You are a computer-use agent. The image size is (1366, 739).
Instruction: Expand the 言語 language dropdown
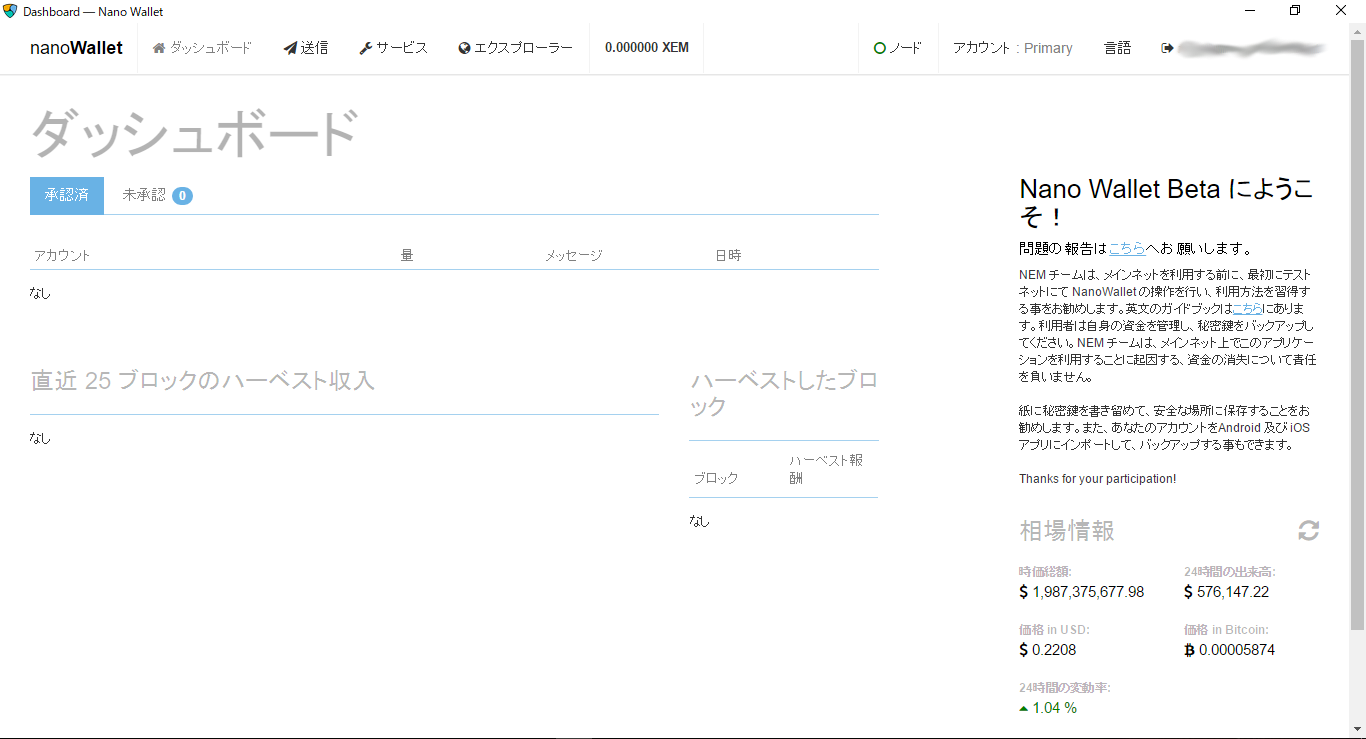tap(1117, 48)
